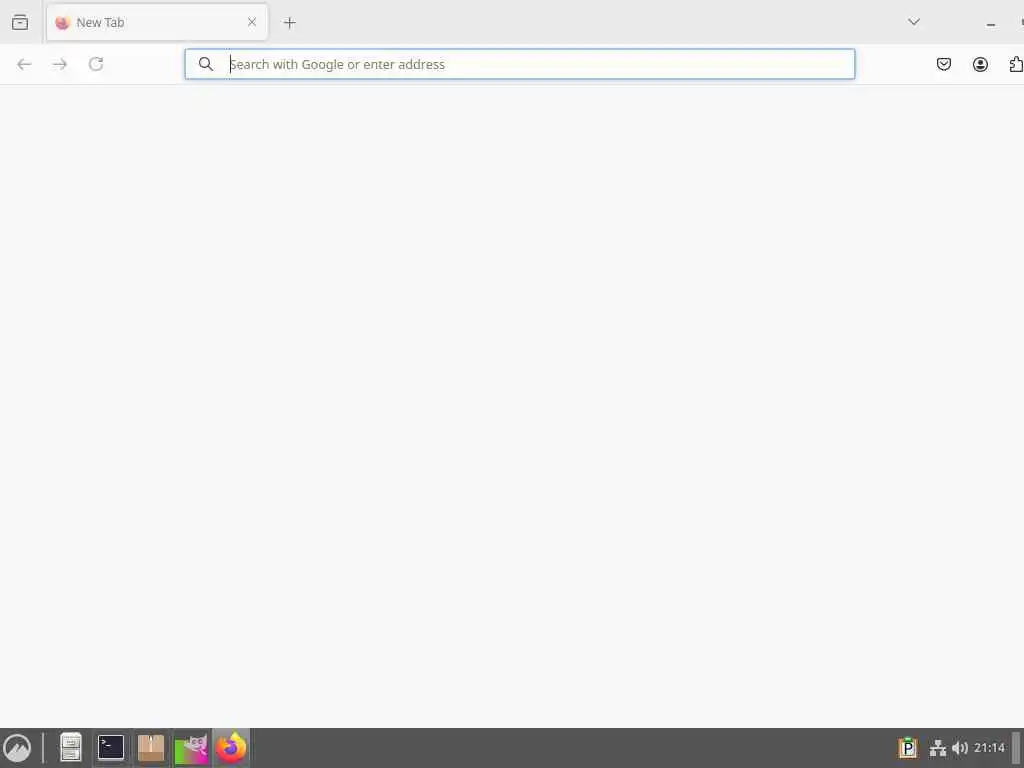
Task: Launch the file manager from taskbar
Action: click(71, 748)
